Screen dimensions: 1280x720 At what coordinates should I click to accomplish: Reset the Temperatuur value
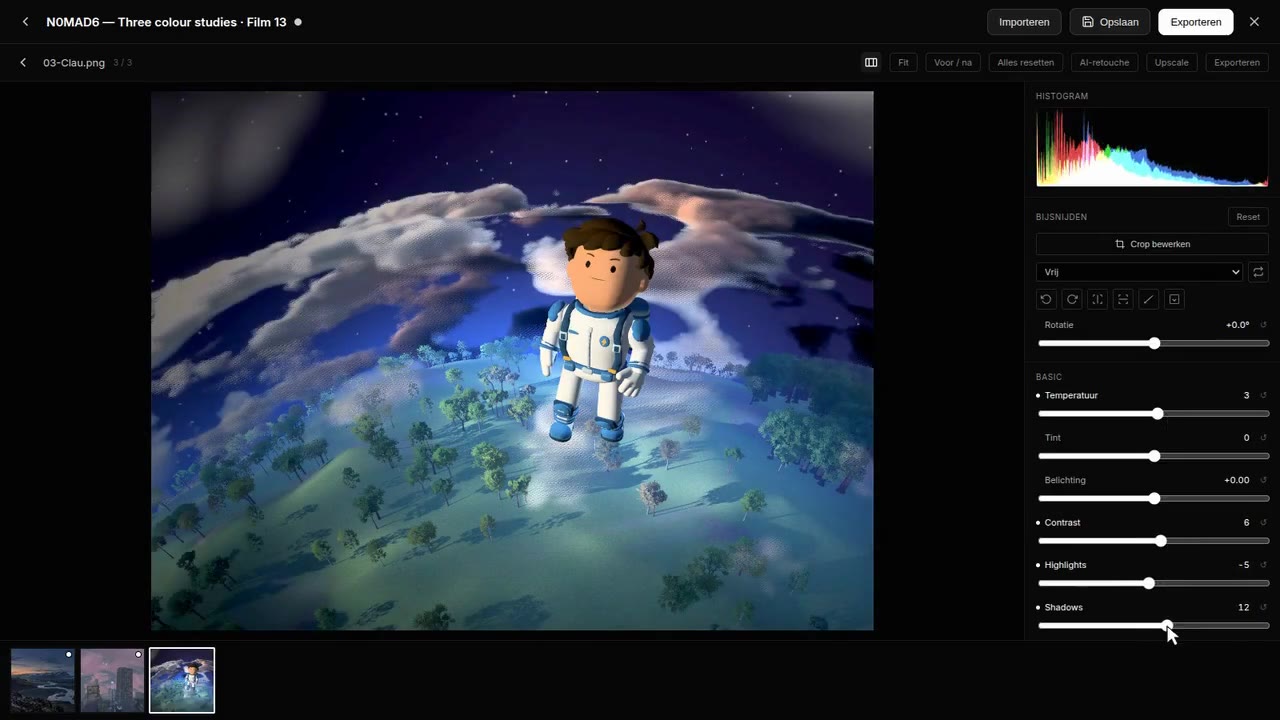coord(1263,396)
